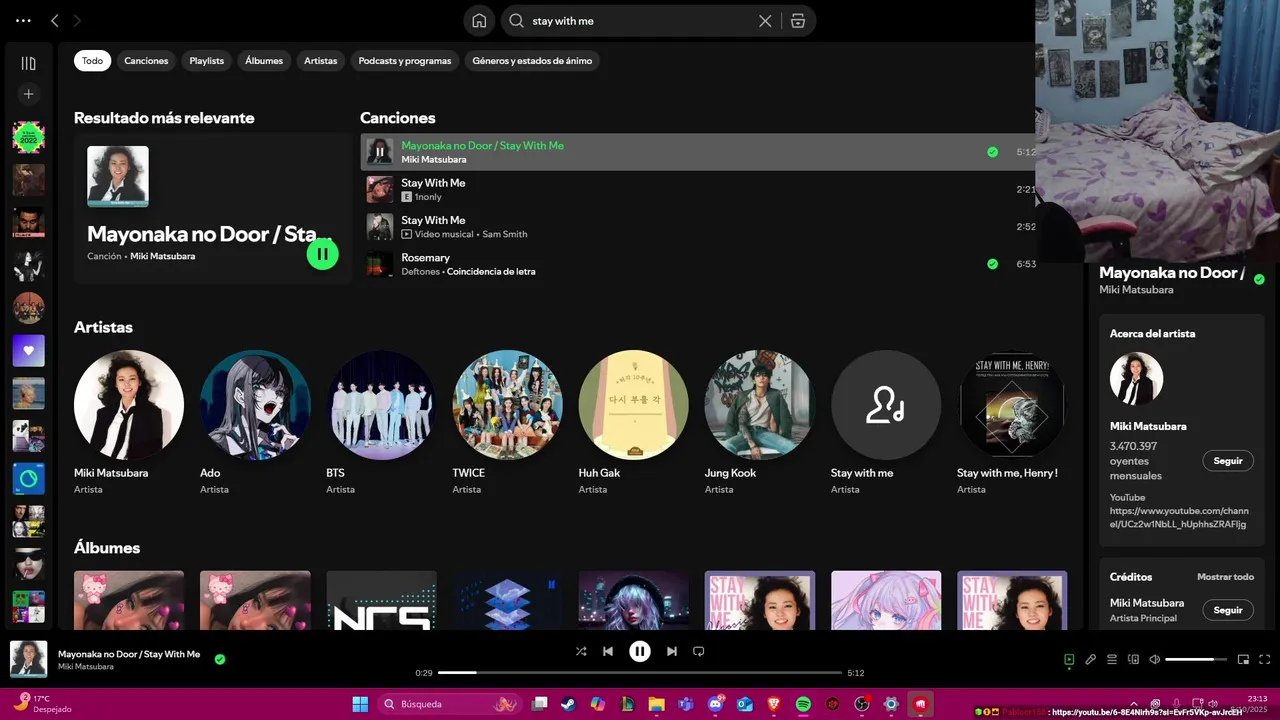This screenshot has width=1280, height=720.
Task: Open the Artistas section heading
Action: [x=103, y=327]
